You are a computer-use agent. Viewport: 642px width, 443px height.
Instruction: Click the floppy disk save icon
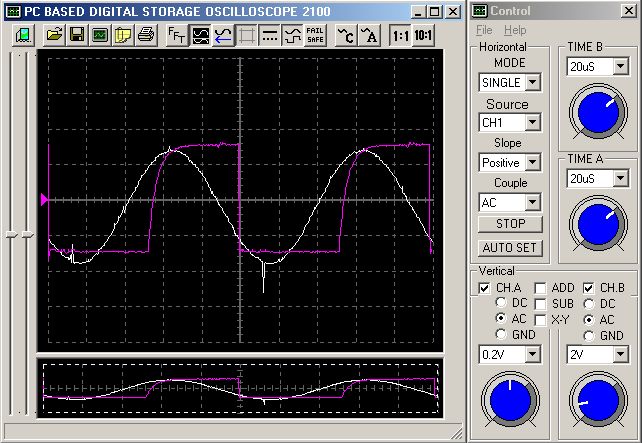(x=77, y=35)
